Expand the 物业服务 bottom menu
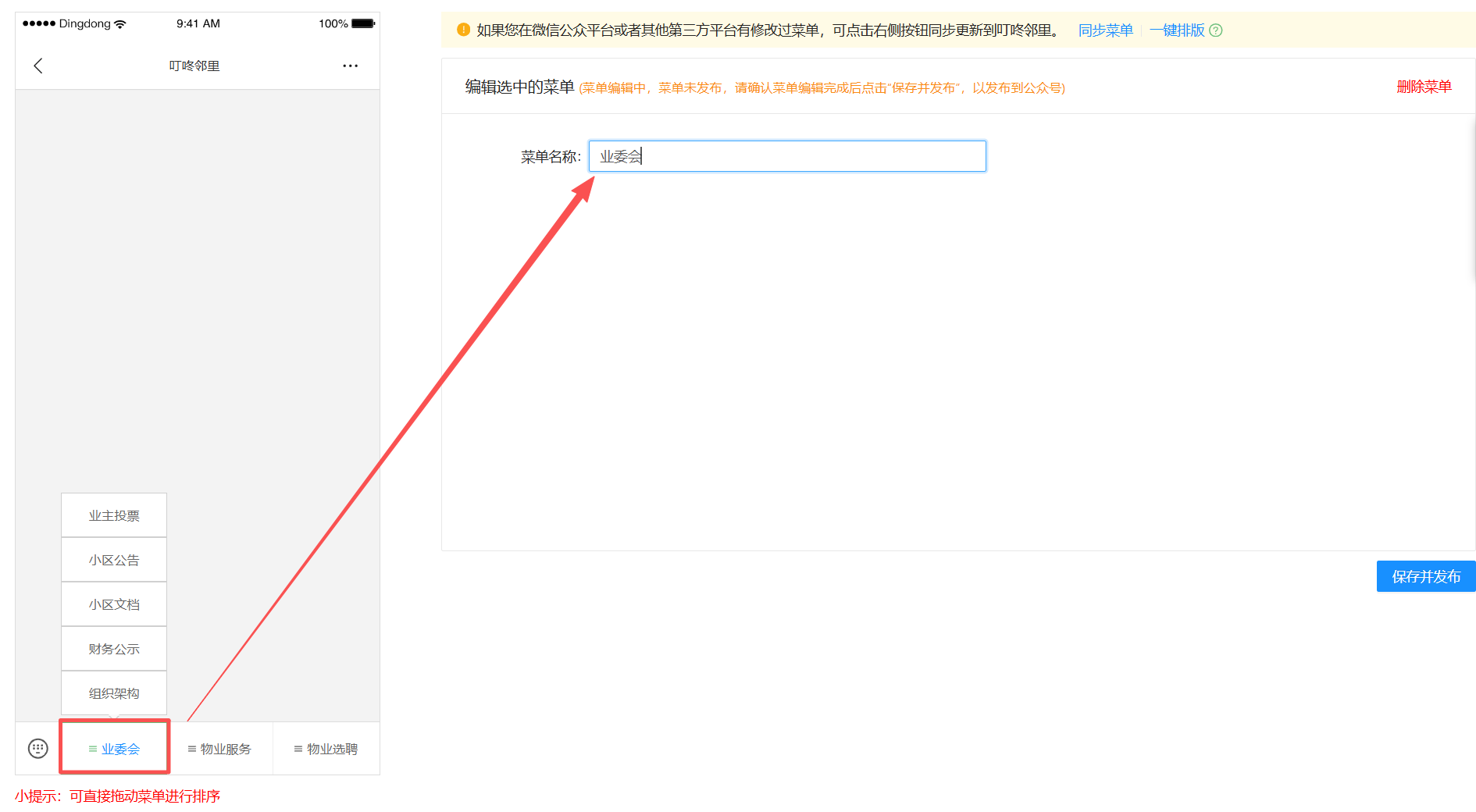The height and width of the screenshot is (812, 1476). tap(220, 749)
